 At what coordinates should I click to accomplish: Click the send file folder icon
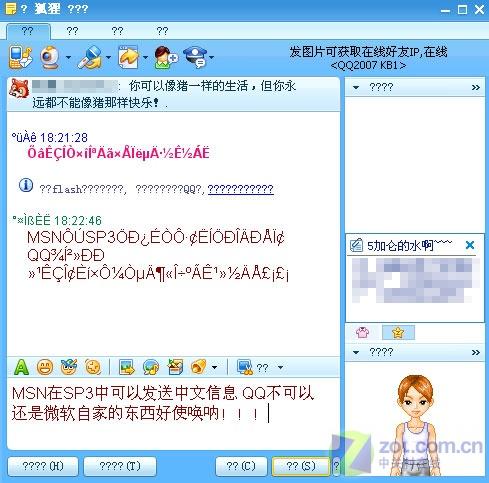(129, 57)
